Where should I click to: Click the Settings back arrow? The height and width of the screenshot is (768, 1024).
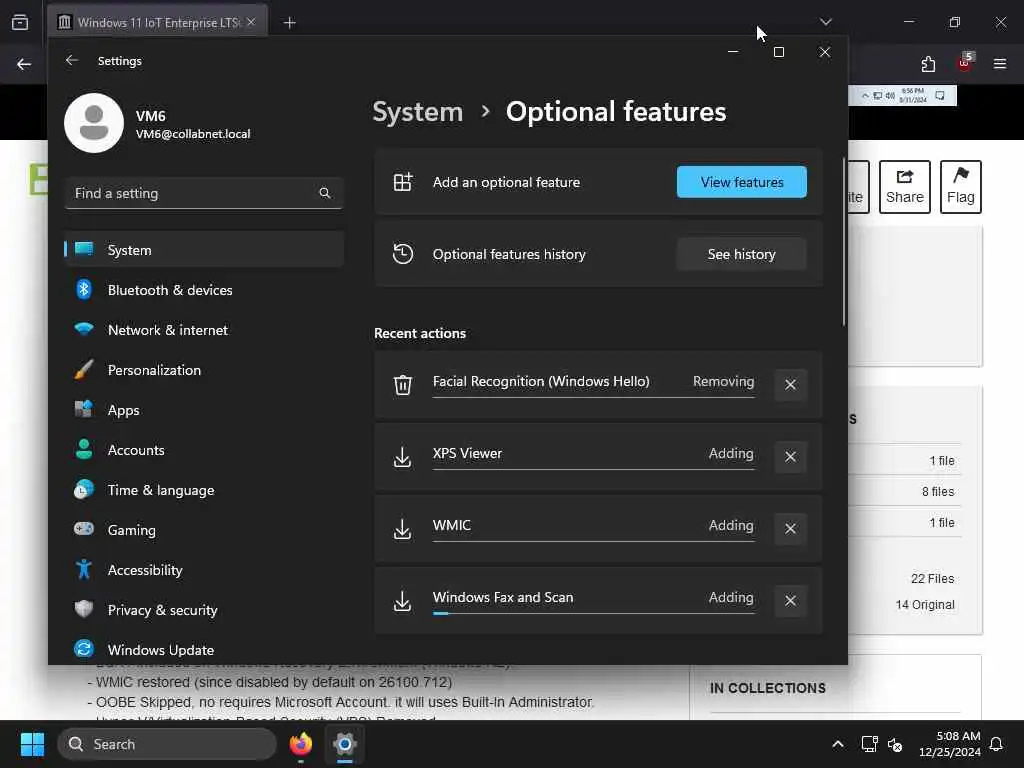point(72,60)
